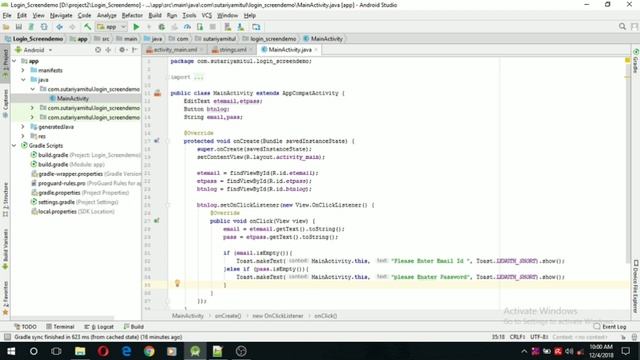
Task: Open the Build menu
Action: click(x=155, y=16)
